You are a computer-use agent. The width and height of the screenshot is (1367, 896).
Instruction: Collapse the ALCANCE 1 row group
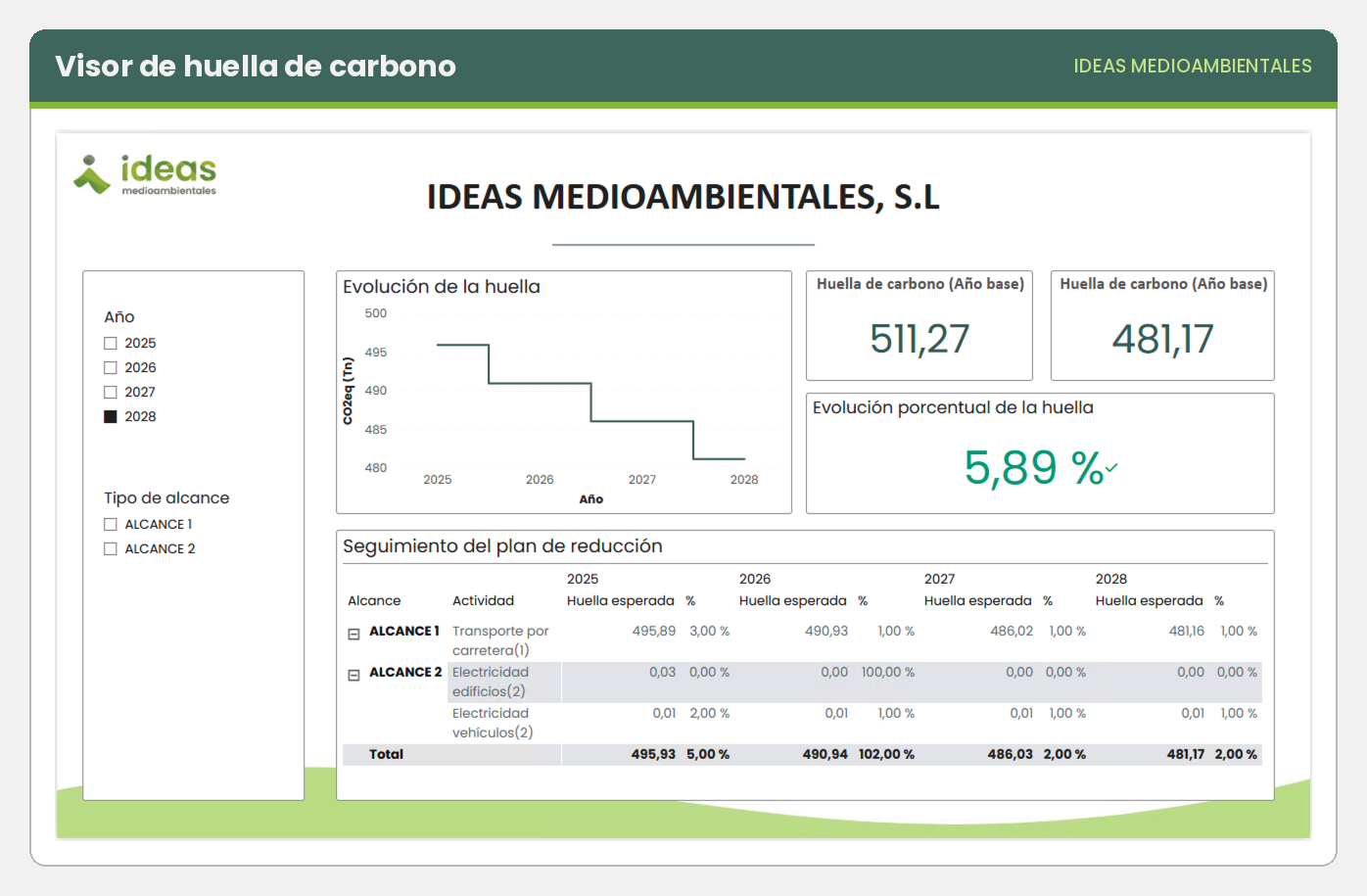(x=354, y=635)
